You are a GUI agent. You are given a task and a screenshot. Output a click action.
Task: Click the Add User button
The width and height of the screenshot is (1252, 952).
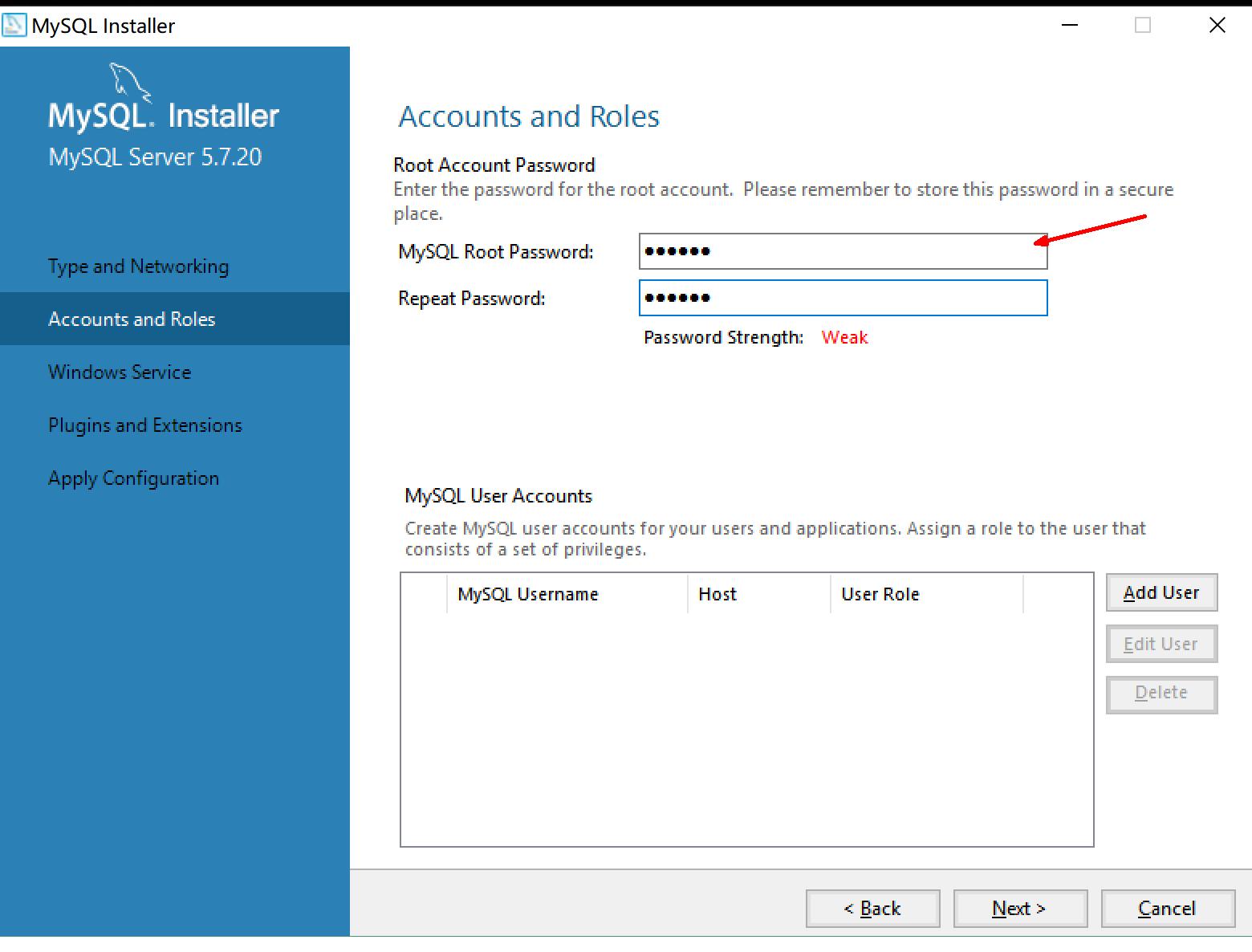(x=1161, y=592)
